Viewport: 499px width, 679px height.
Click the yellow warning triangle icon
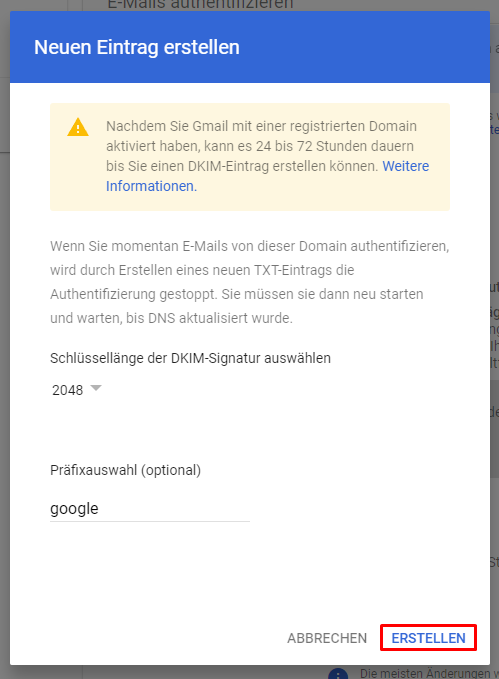click(x=78, y=127)
